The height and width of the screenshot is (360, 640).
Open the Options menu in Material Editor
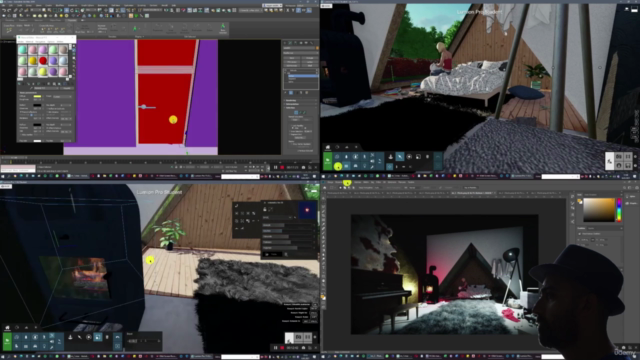51,42
